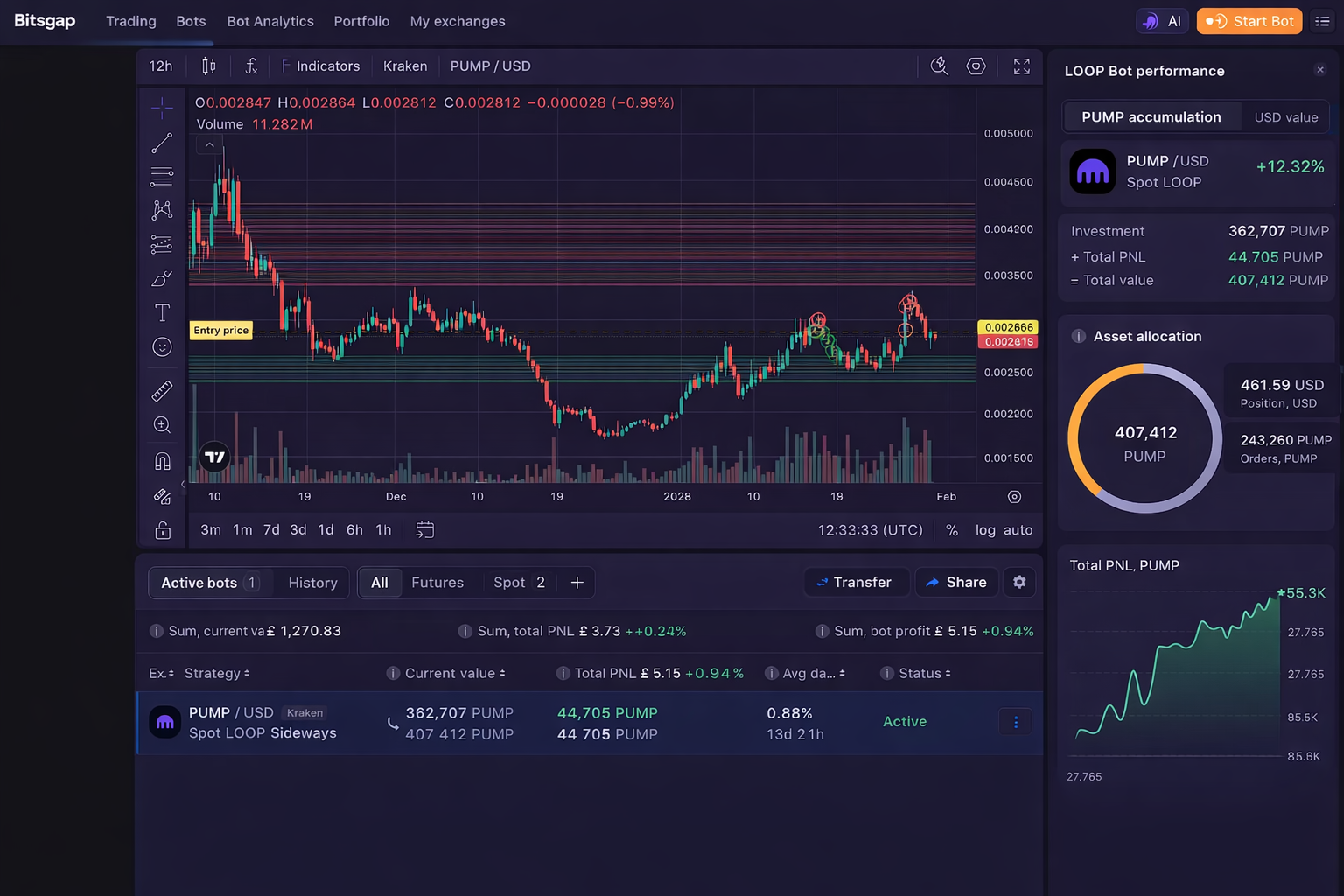Pick the trend line drawing tool
1344x896 pixels.
162,143
